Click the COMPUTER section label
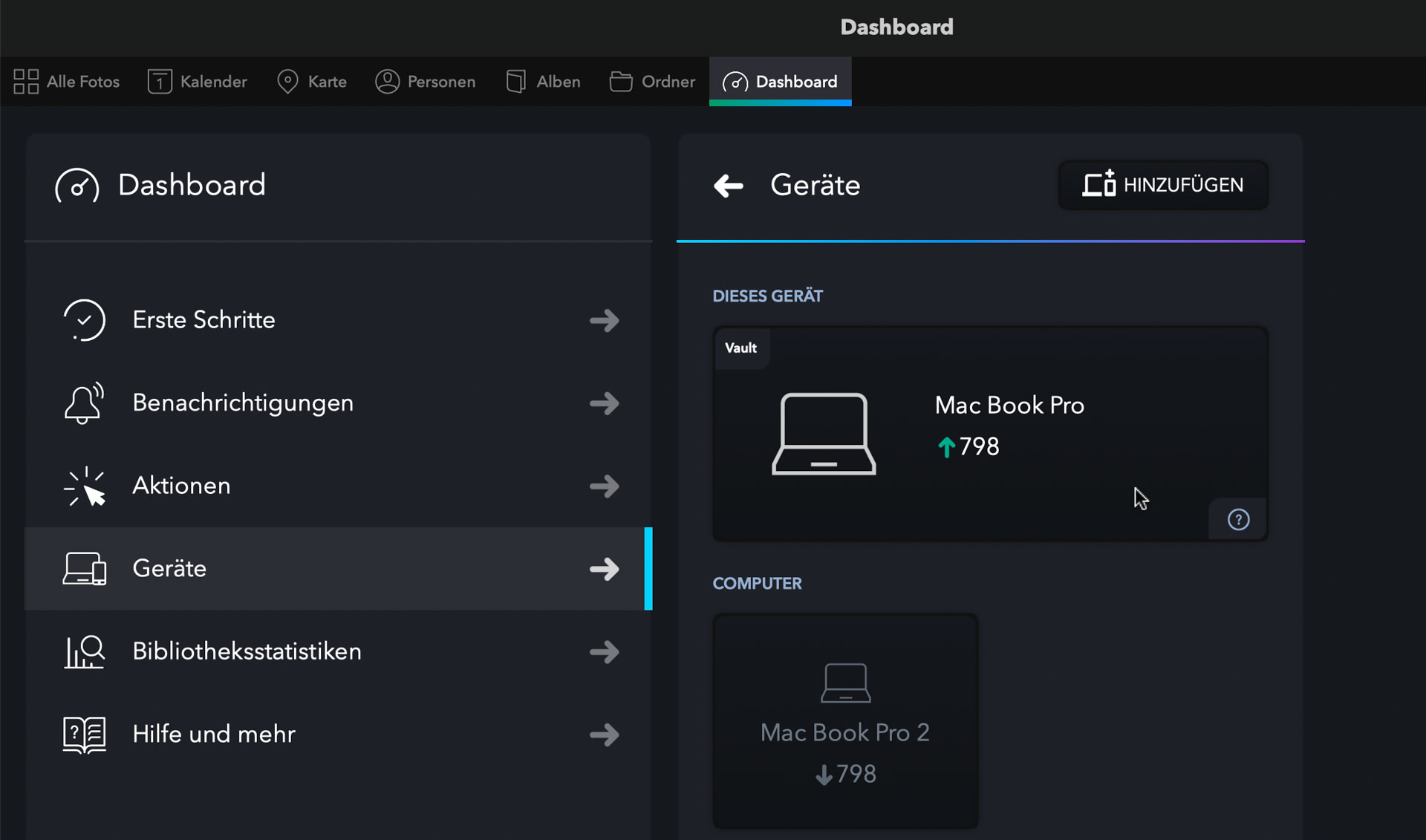The width and height of the screenshot is (1426, 840). [757, 584]
